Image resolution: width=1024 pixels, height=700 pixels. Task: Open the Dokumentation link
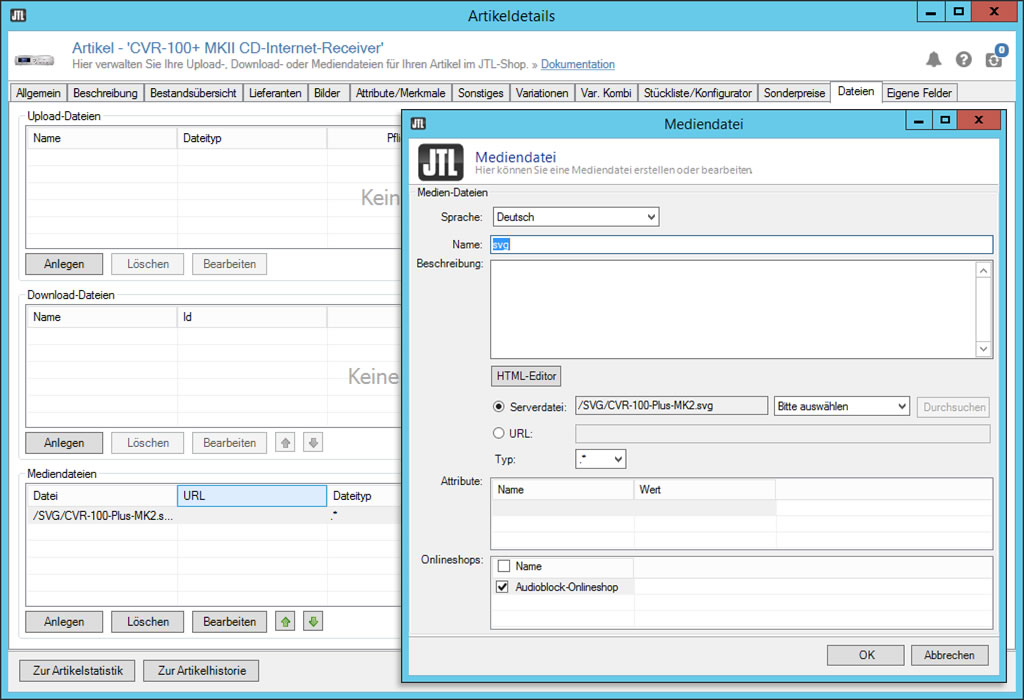(x=577, y=64)
